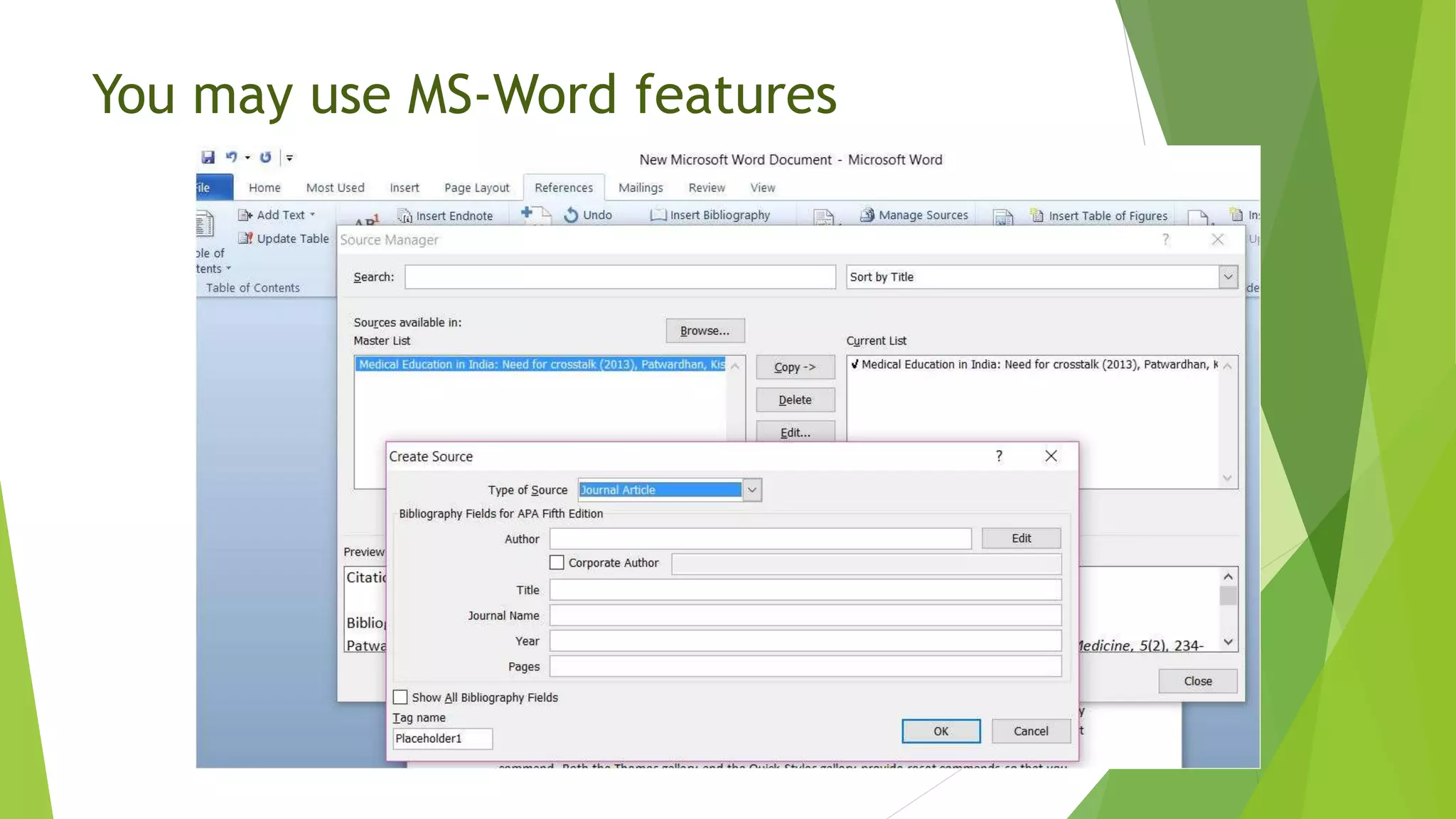Click the Mark Entry icon

1197,218
